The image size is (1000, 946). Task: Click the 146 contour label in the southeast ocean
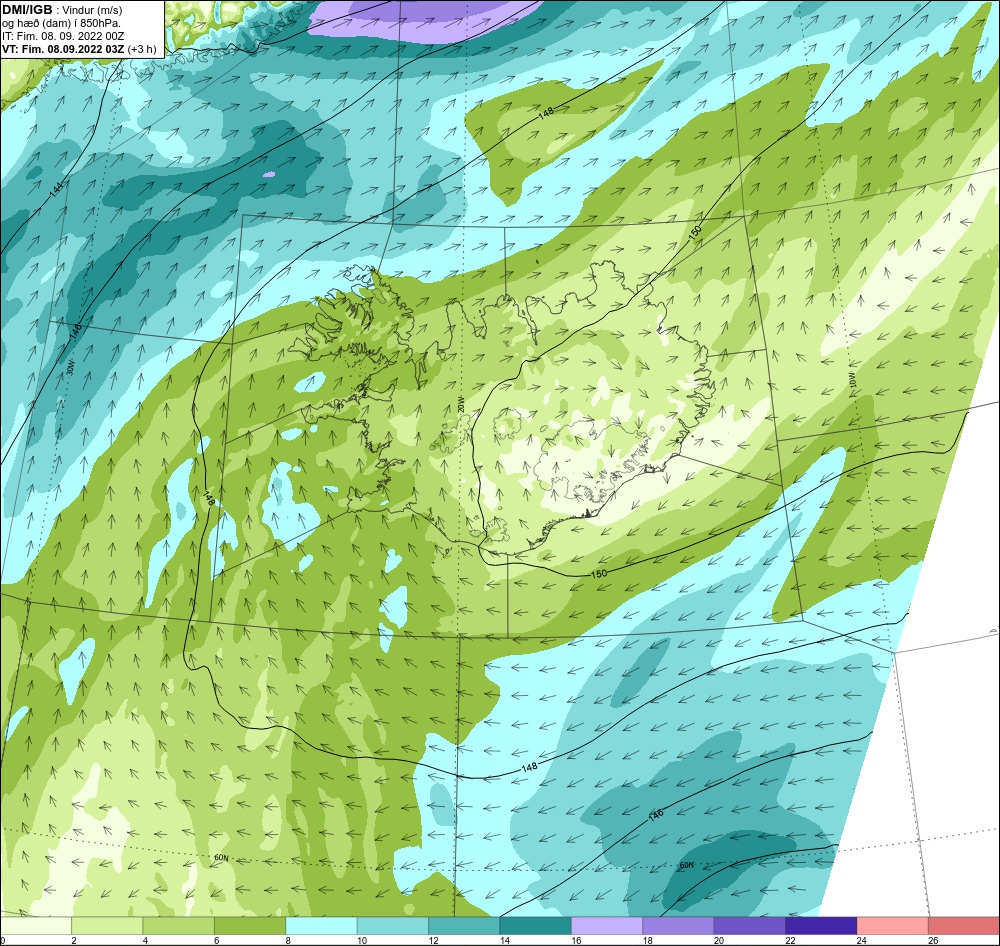pyautogui.click(x=656, y=814)
